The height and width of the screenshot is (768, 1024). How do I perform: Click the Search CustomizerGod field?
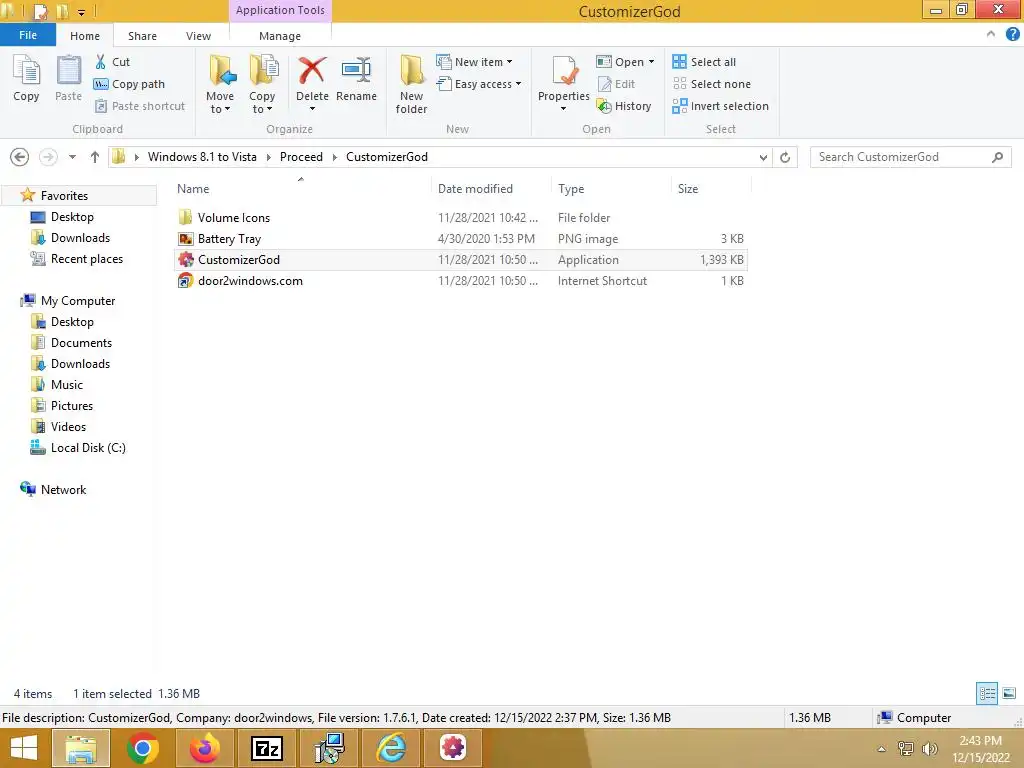(910, 157)
